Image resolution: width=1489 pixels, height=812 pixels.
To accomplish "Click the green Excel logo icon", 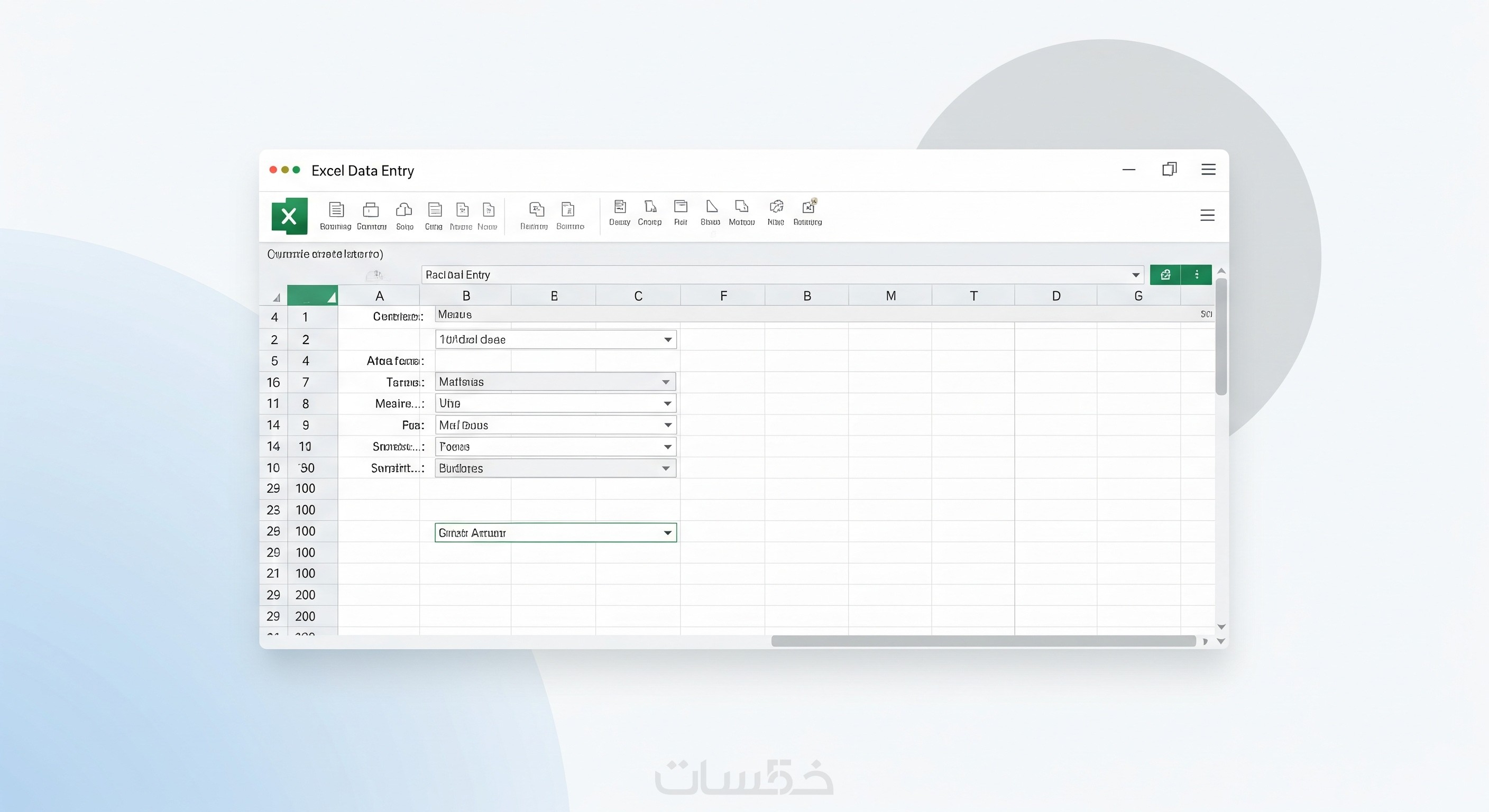I will (x=289, y=216).
